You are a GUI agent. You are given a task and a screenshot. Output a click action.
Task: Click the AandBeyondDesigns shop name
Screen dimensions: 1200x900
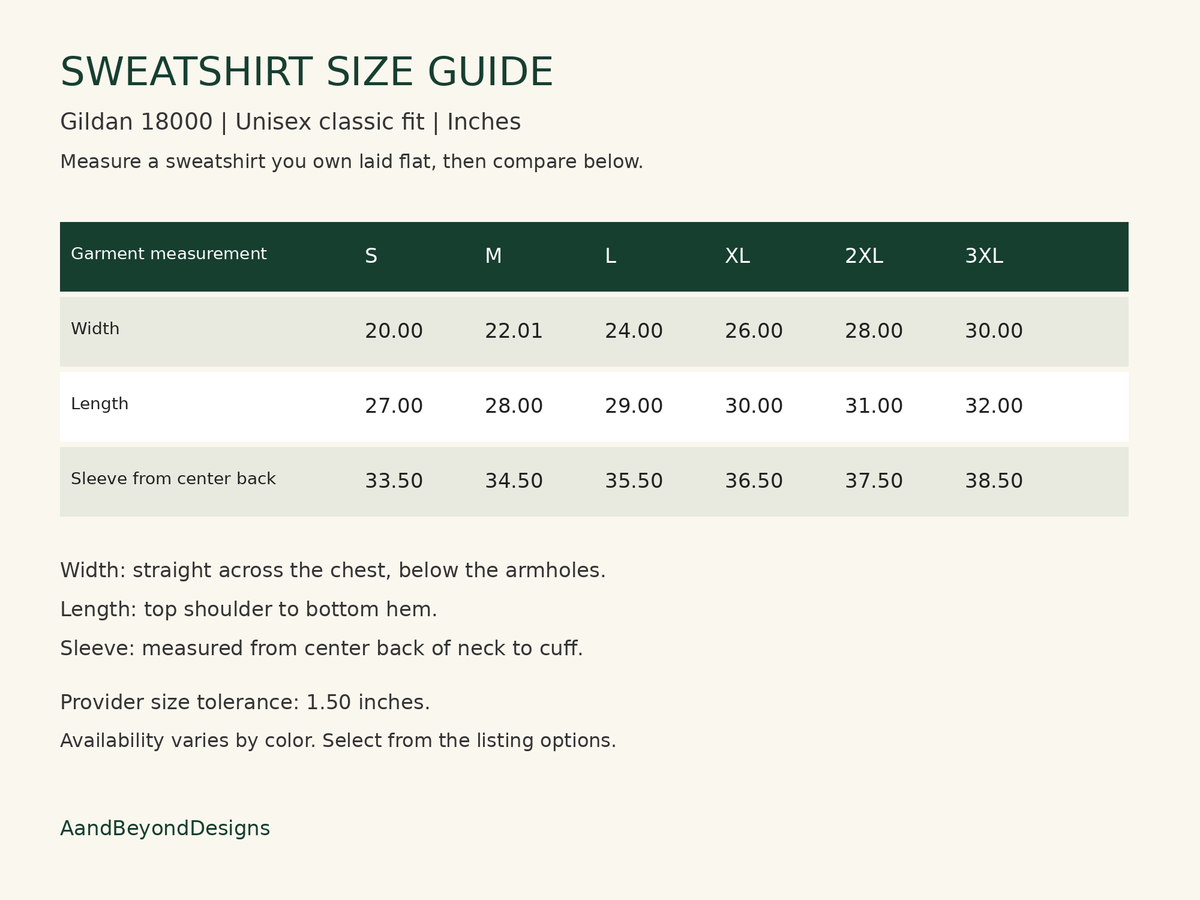click(x=165, y=829)
